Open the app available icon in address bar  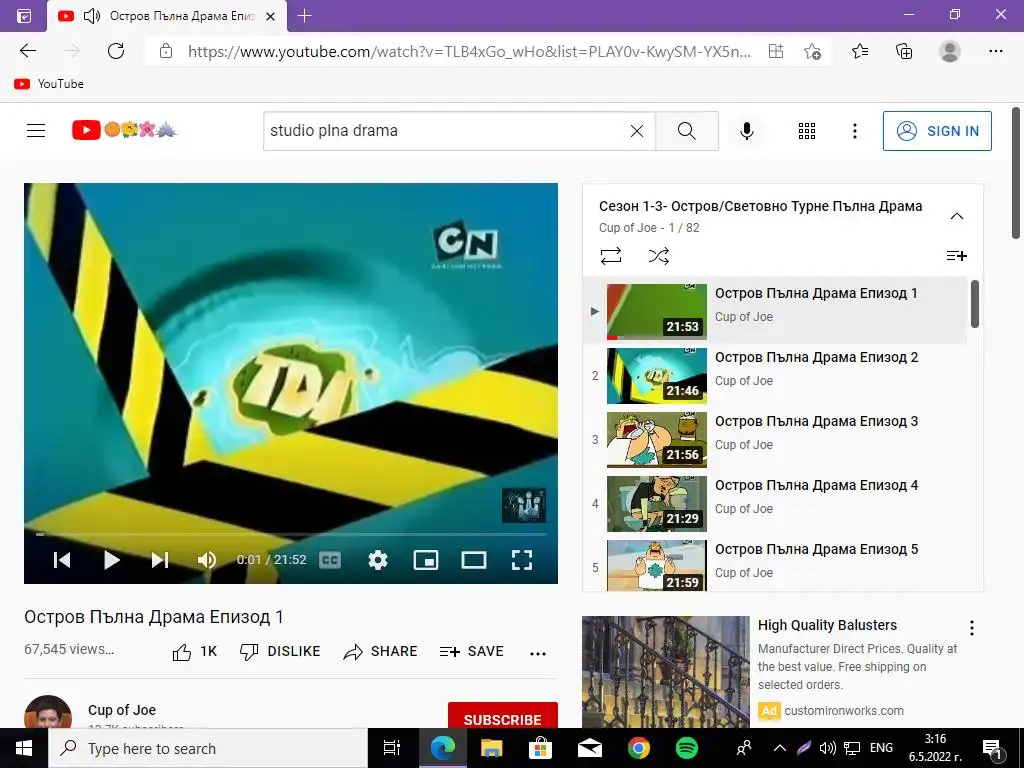[x=775, y=51]
